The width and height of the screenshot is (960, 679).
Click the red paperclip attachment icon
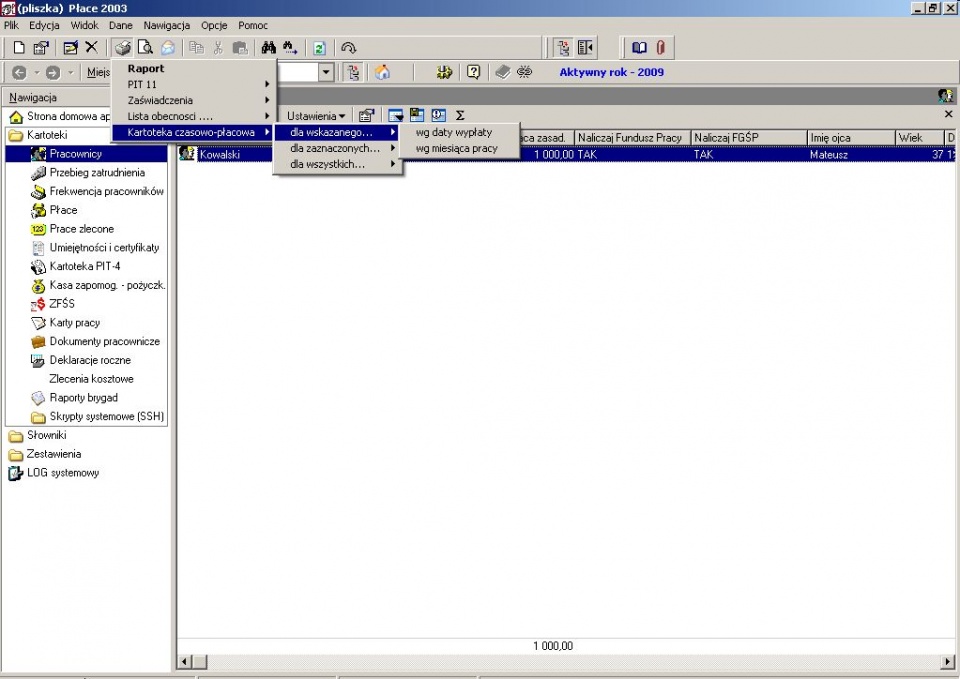coord(661,48)
